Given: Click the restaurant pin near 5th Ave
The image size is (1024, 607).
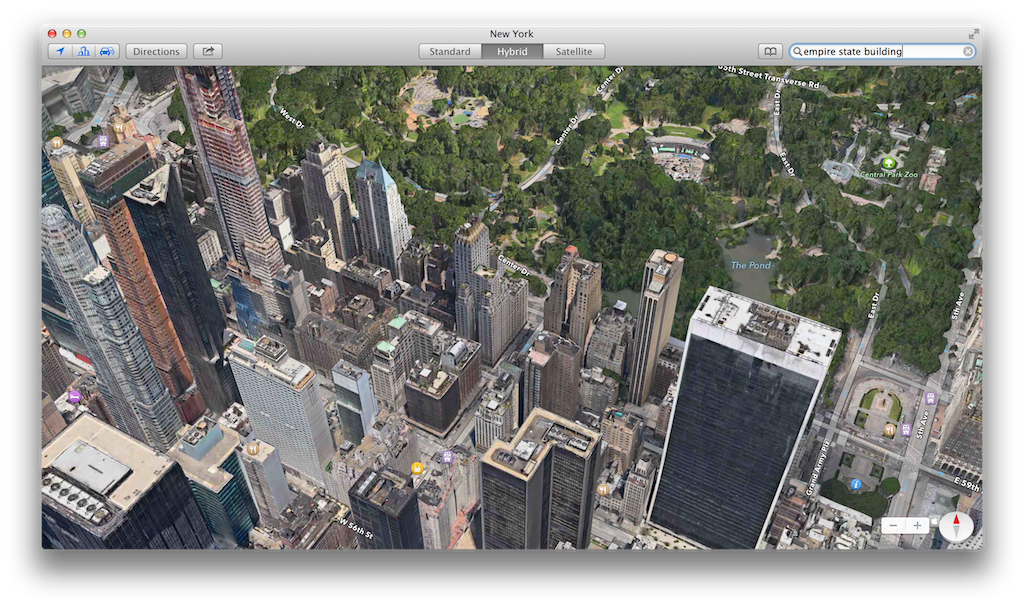Looking at the screenshot, I should tap(889, 429).
